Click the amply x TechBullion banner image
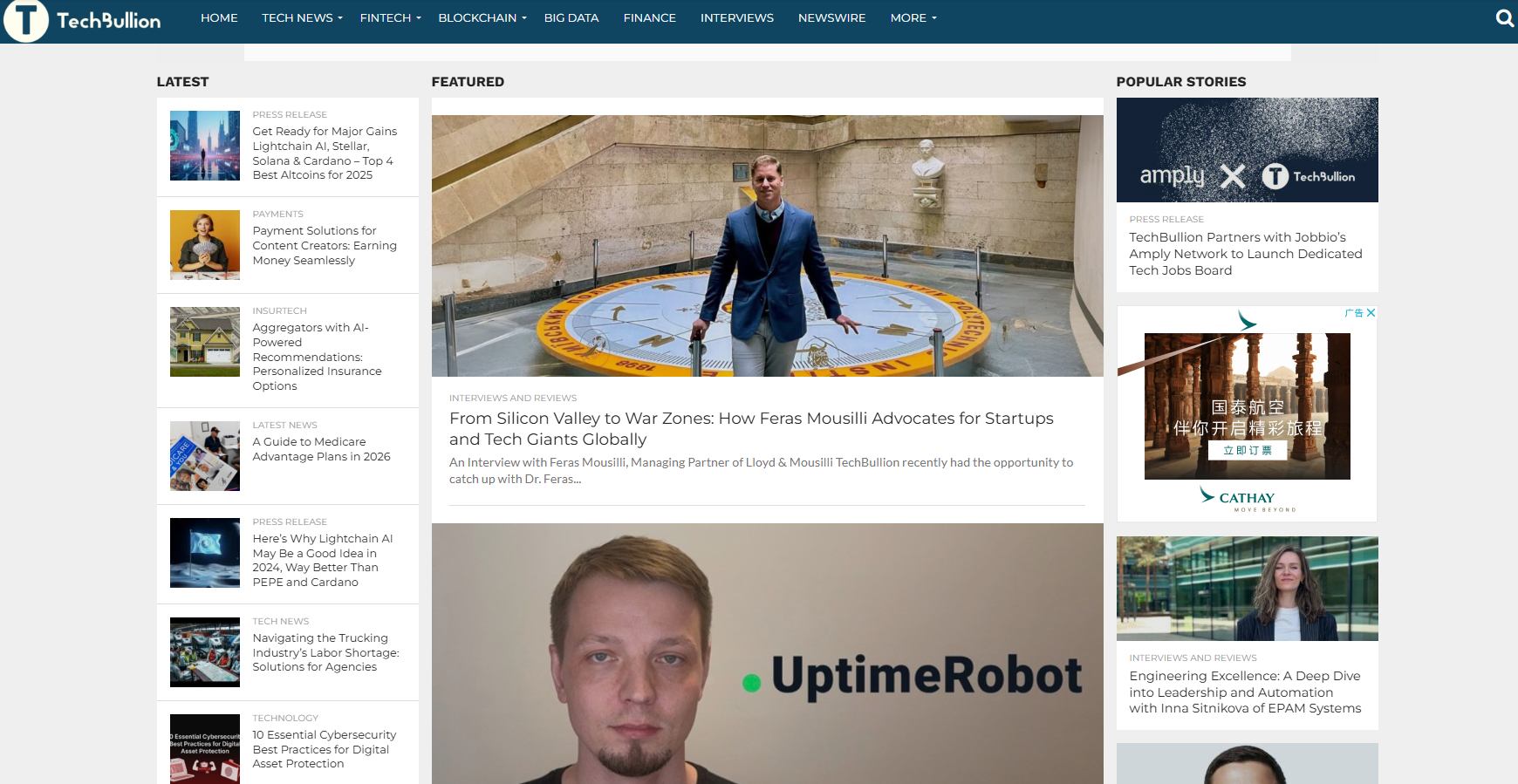The image size is (1518, 784). (1247, 150)
